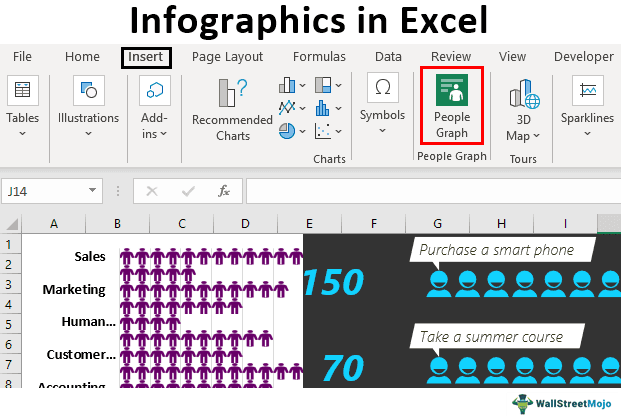This screenshot has height=418, width=621.
Task: Insert a column or bar chart
Action: coord(290,86)
